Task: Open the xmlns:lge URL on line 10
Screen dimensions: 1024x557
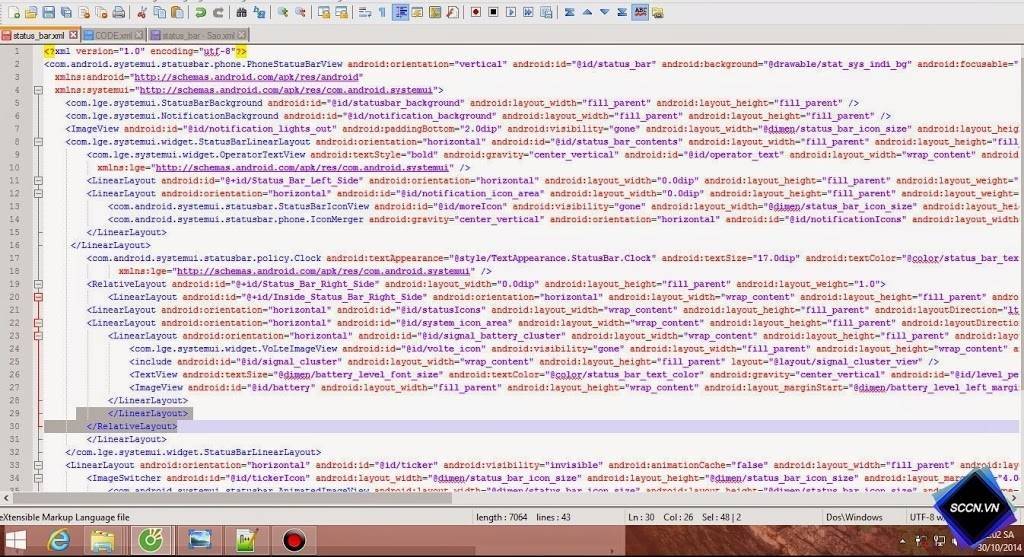Action: [x=302, y=168]
